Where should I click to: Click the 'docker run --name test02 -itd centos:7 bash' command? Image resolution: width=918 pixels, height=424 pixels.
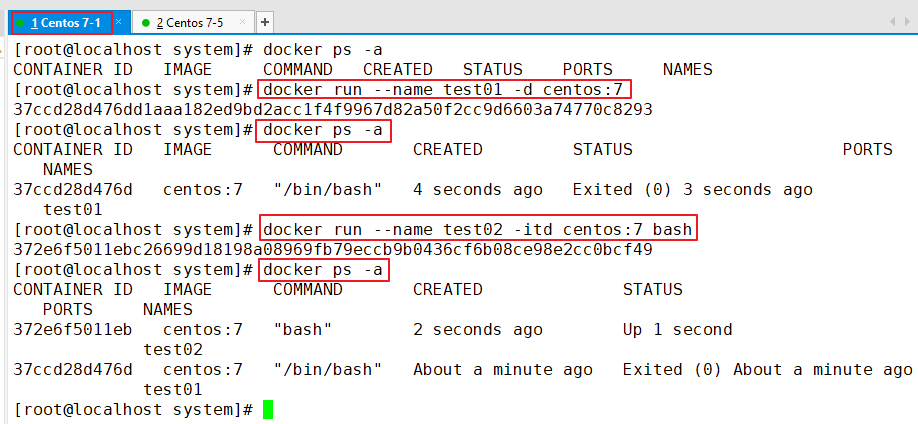477,230
